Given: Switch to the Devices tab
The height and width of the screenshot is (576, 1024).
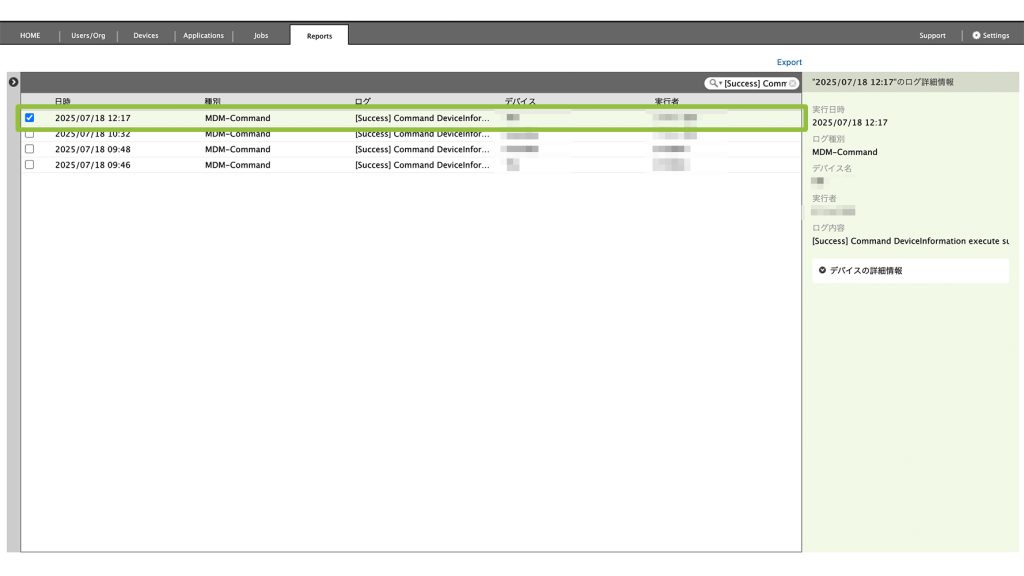Looking at the screenshot, I should [x=146, y=35].
